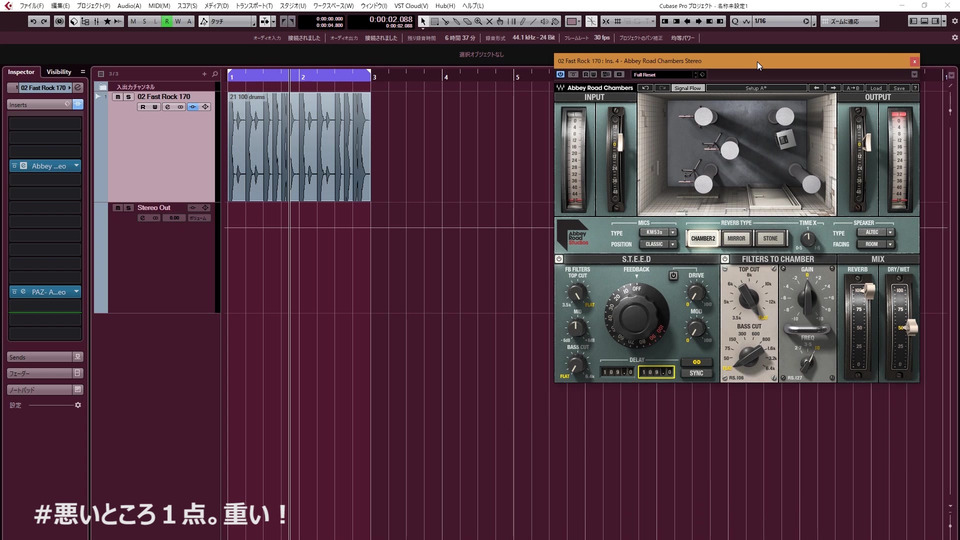Select the Mute (X) tool
Image resolution: width=960 pixels, height=540 pixels.
[x=489, y=21]
